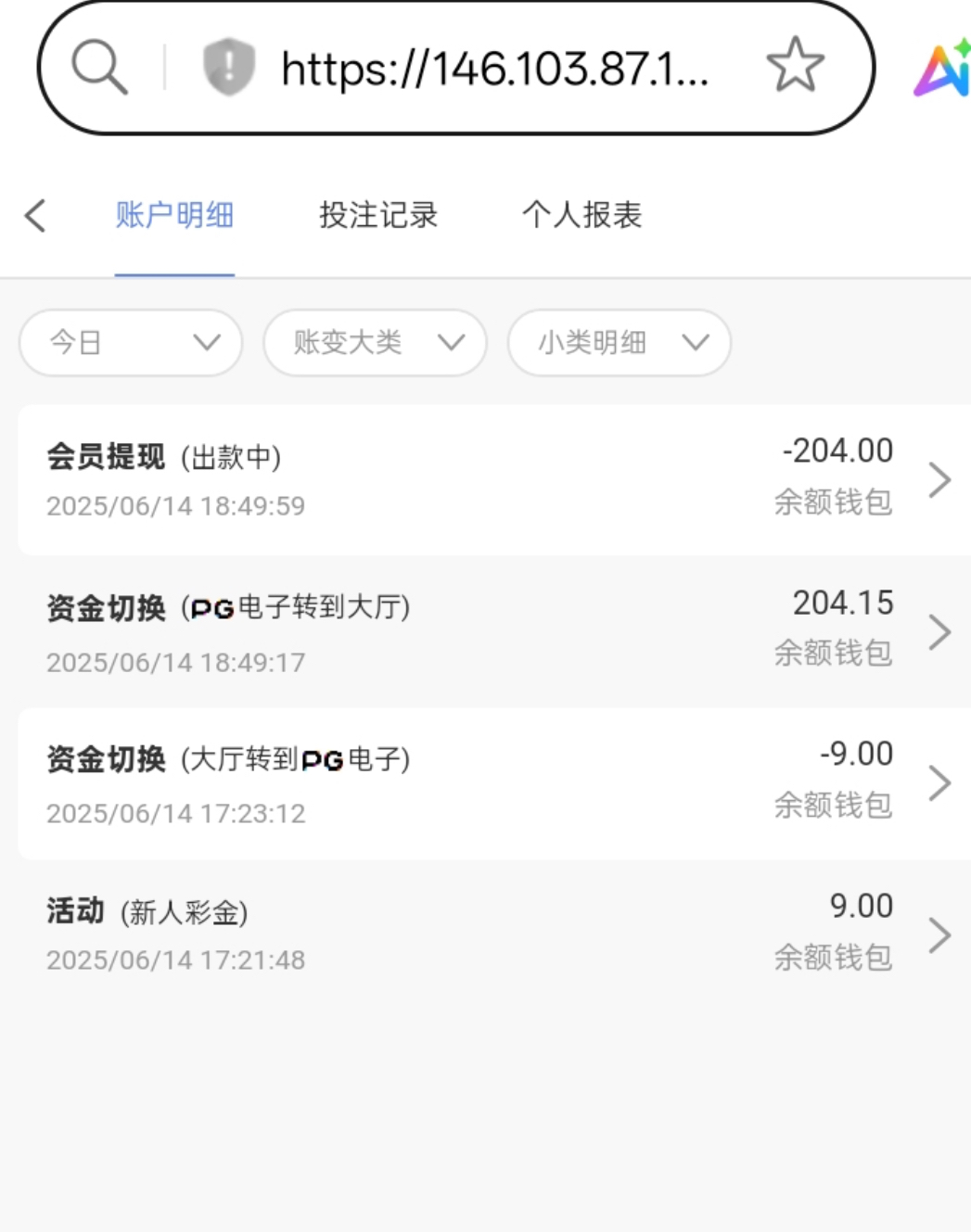Screen dimensions: 971x1232
Task: Click the search magnifier icon in address bar
Action: point(99,67)
